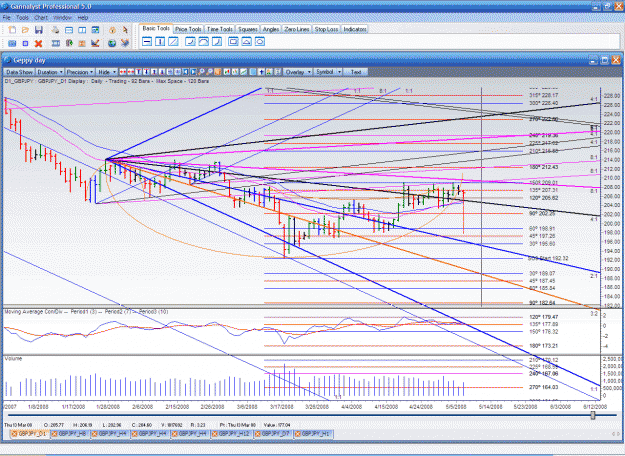Image resolution: width=625 pixels, height=456 pixels.
Task: Click the 228.00 price on right scale
Action: coord(611,96)
